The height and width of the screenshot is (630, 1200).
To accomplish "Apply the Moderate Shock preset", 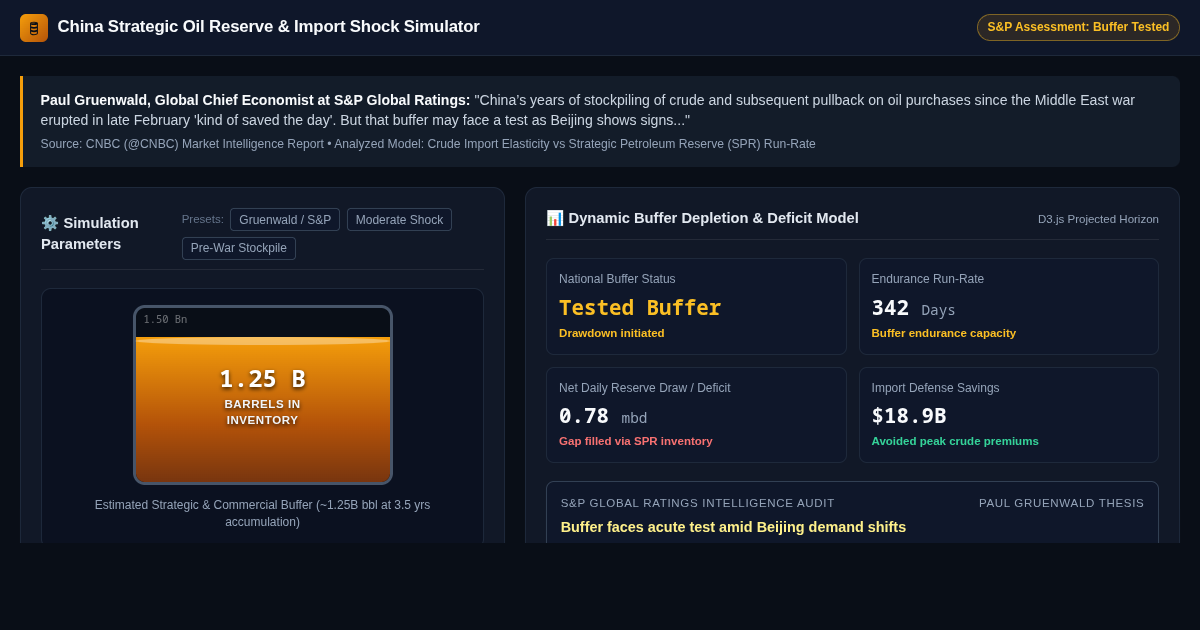I will point(399,220).
